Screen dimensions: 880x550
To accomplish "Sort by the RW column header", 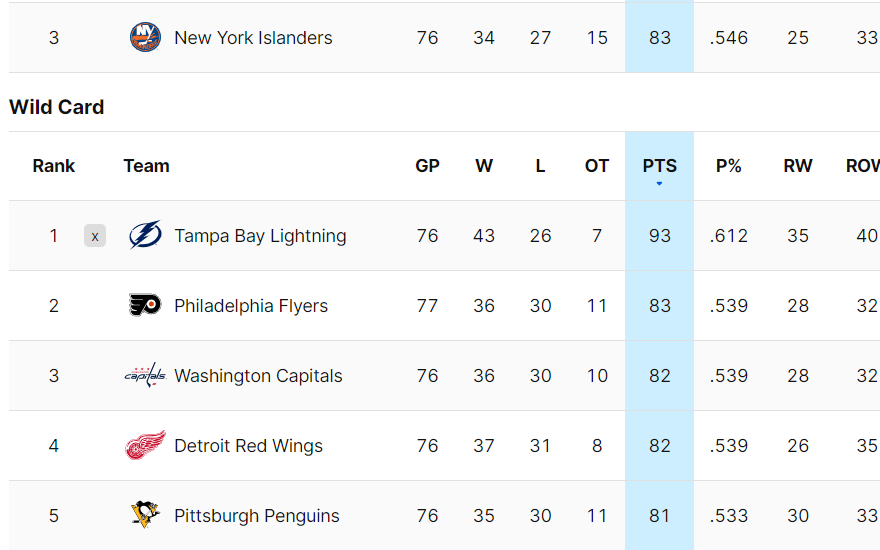I will coord(798,166).
